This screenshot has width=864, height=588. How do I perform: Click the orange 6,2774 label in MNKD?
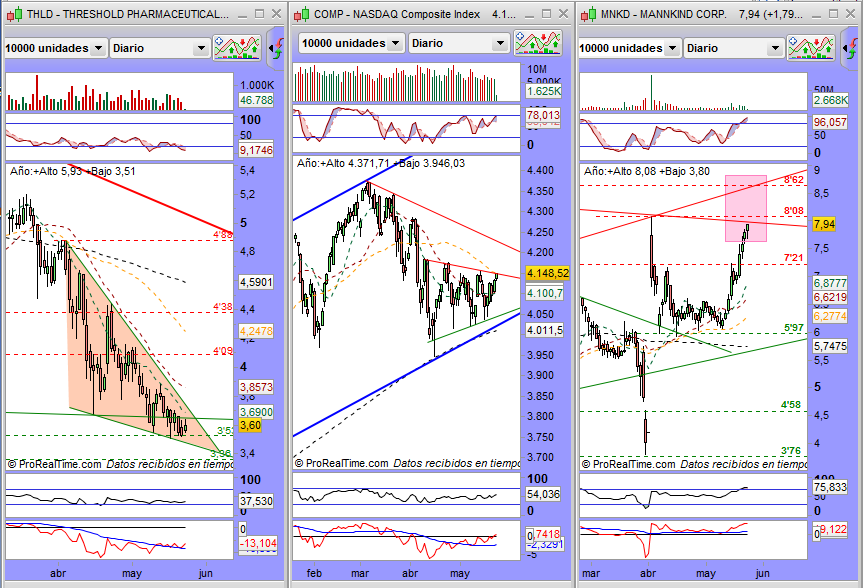830,316
